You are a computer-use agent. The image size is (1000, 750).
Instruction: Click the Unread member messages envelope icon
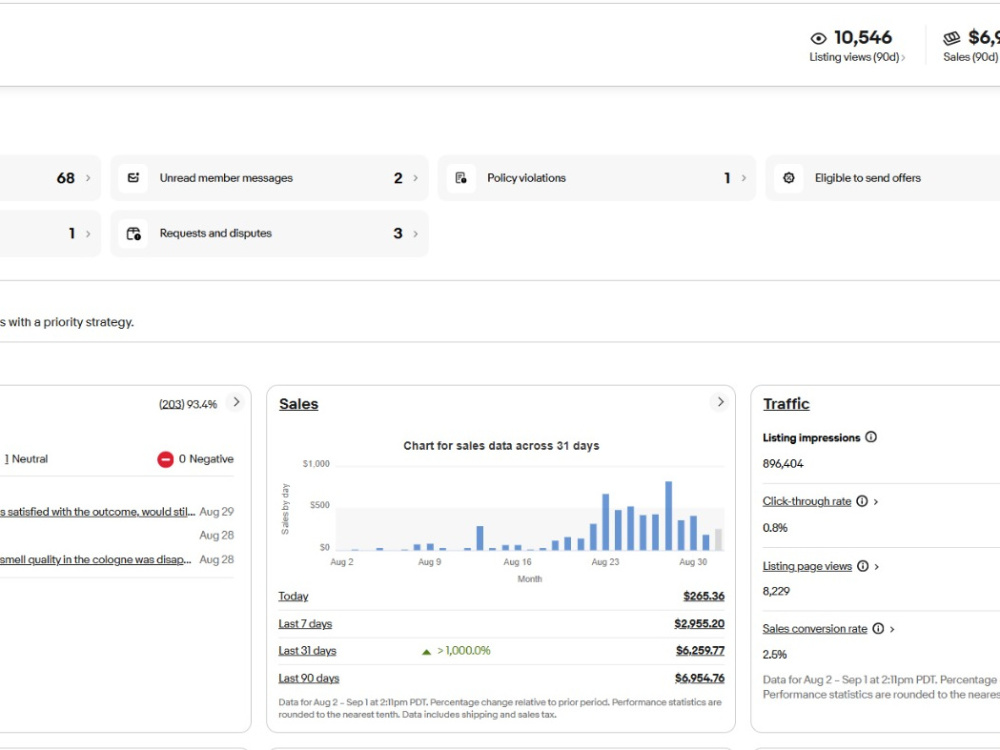tap(133, 178)
